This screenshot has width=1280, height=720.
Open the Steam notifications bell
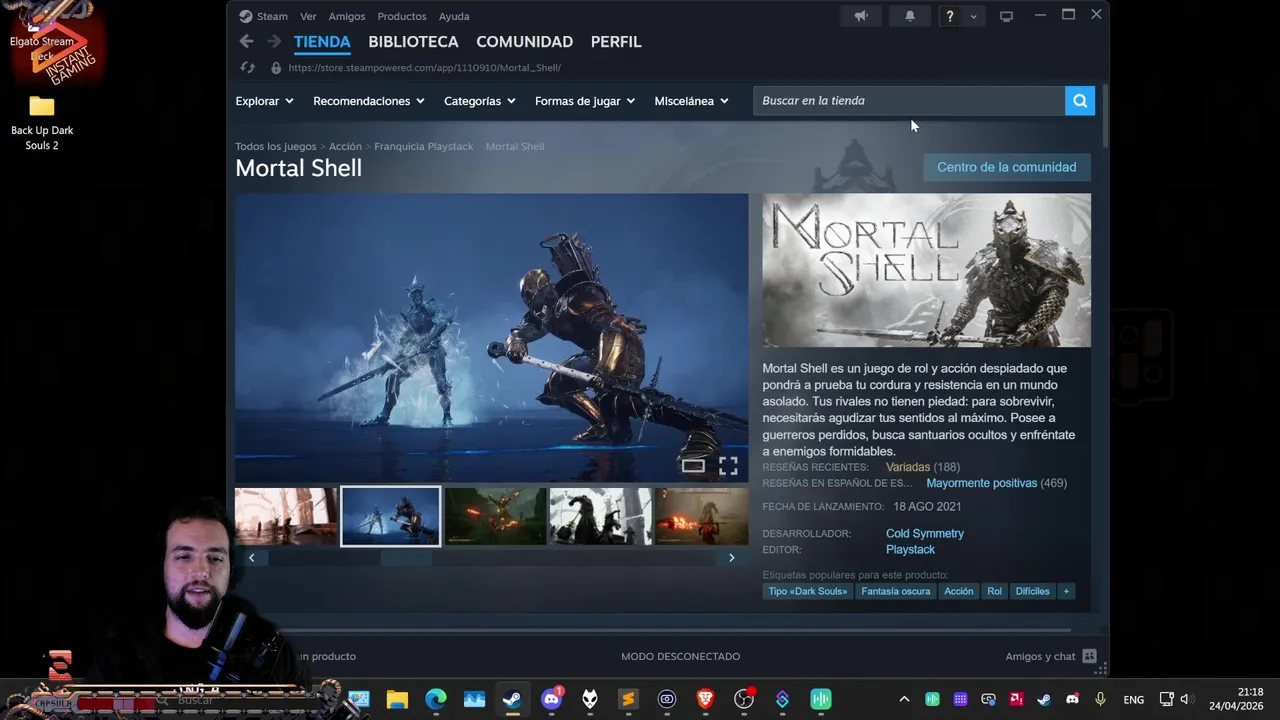[910, 16]
